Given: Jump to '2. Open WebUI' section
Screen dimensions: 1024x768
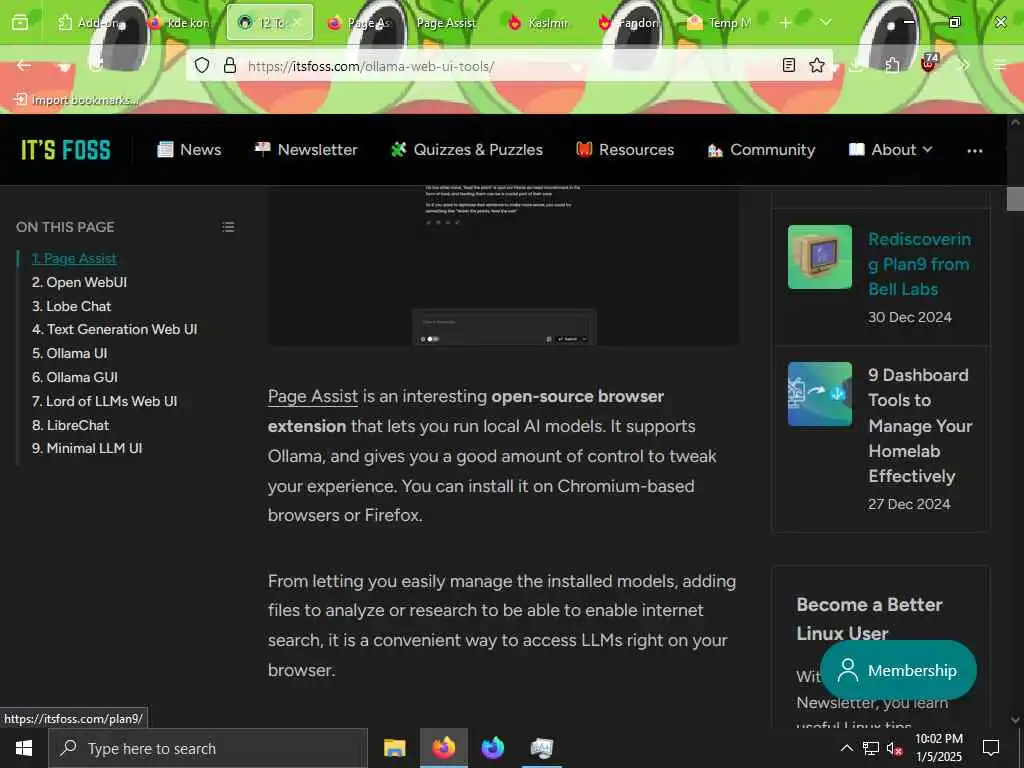Looking at the screenshot, I should pos(80,282).
